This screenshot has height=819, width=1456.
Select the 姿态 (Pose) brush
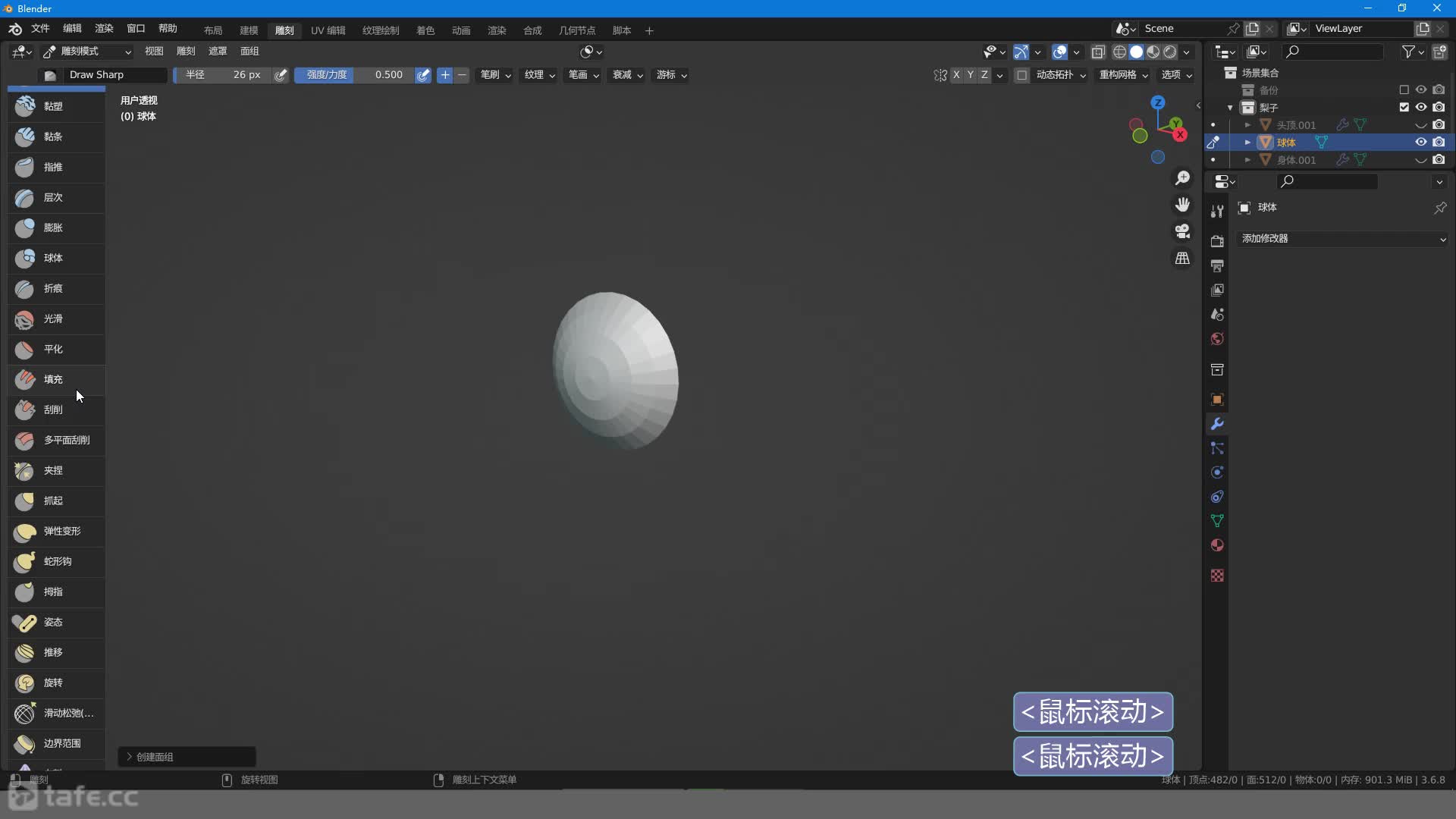point(56,622)
